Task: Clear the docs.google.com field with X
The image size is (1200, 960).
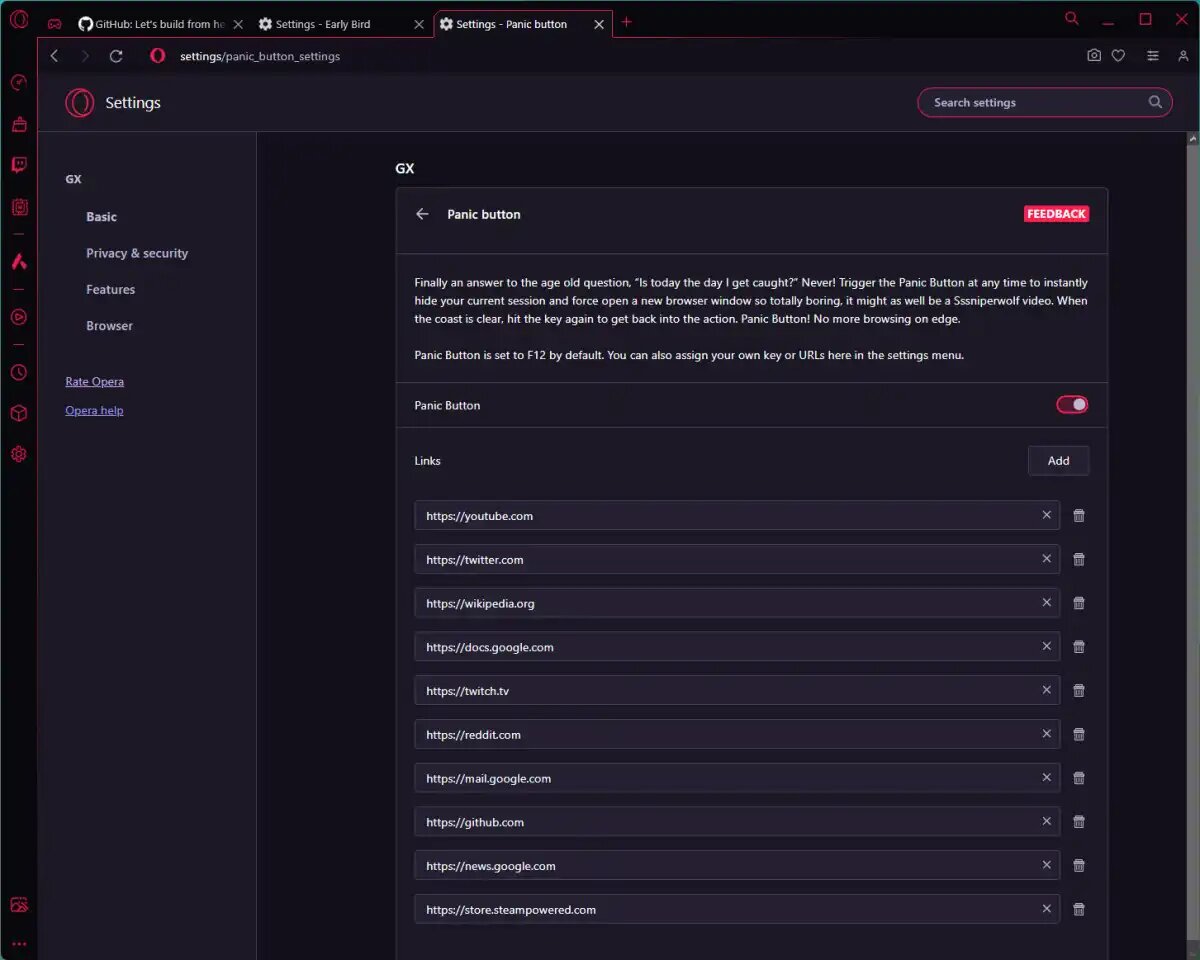Action: [1047, 646]
